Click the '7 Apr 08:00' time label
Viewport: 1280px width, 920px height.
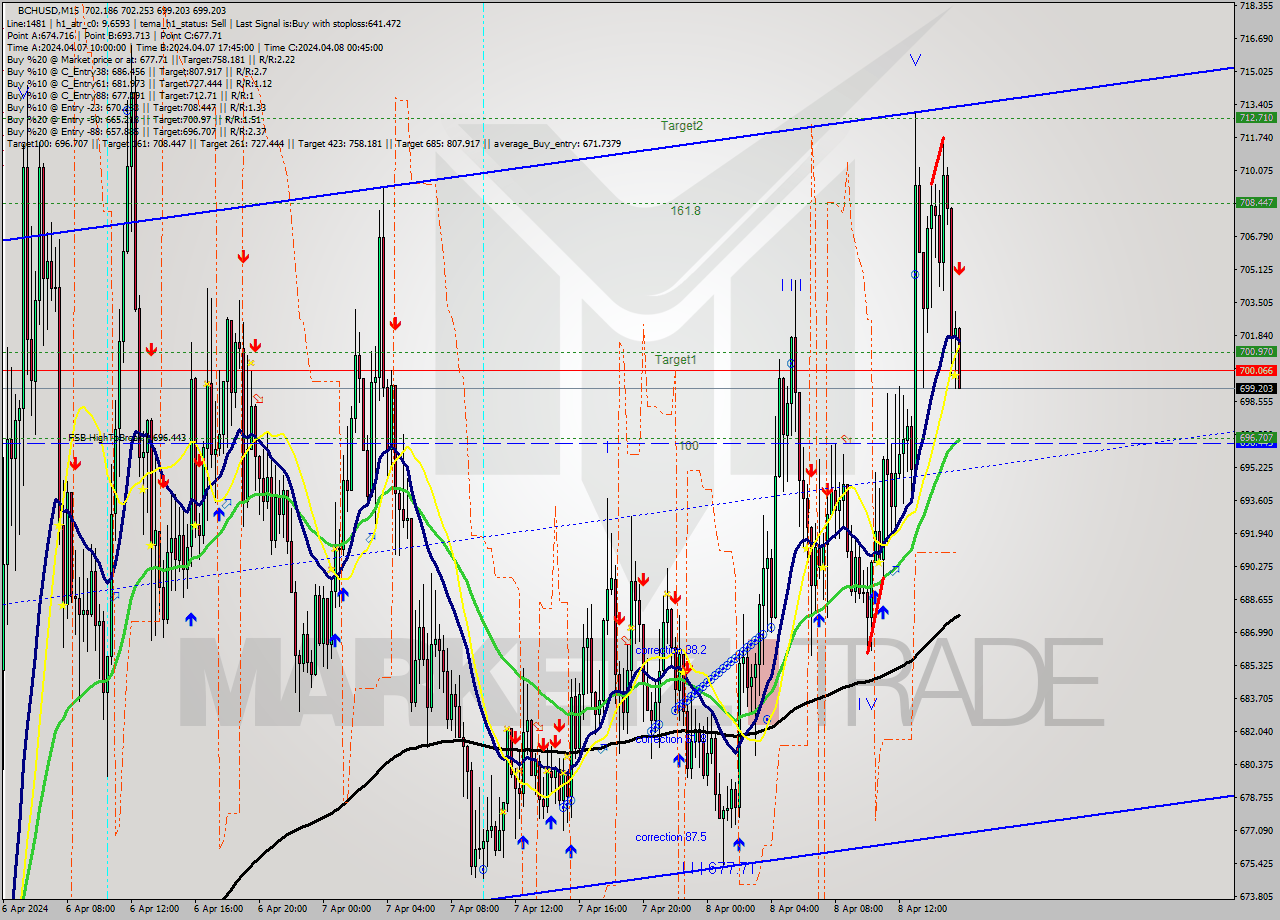tap(475, 910)
